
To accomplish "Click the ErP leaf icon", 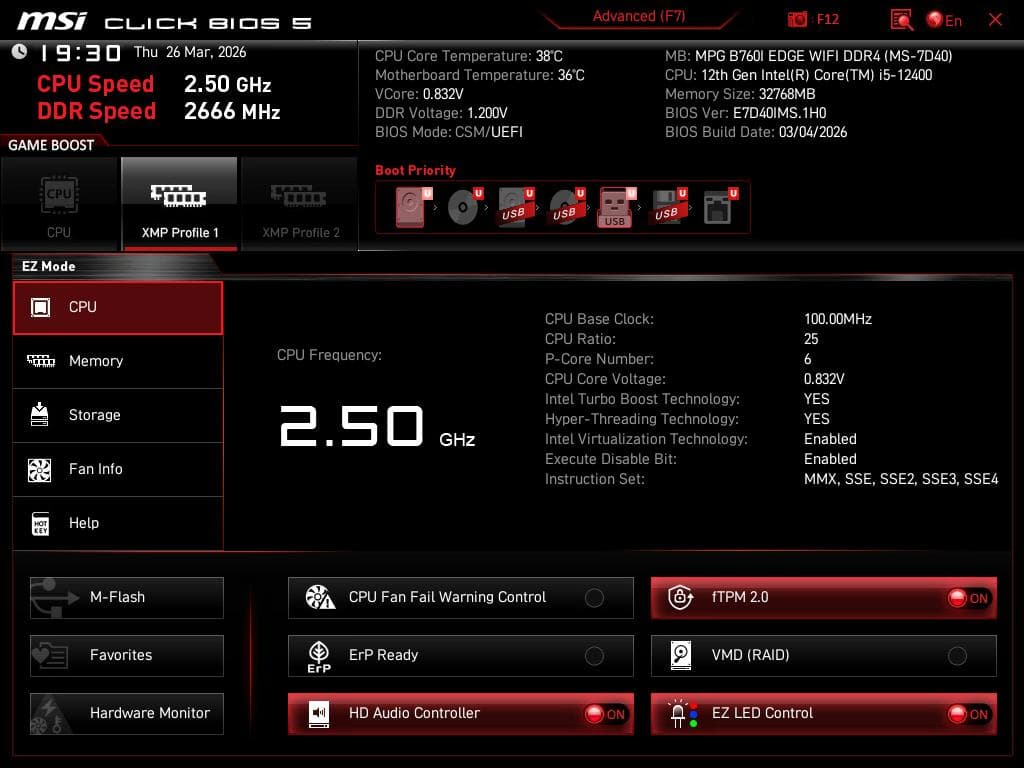I will (319, 656).
